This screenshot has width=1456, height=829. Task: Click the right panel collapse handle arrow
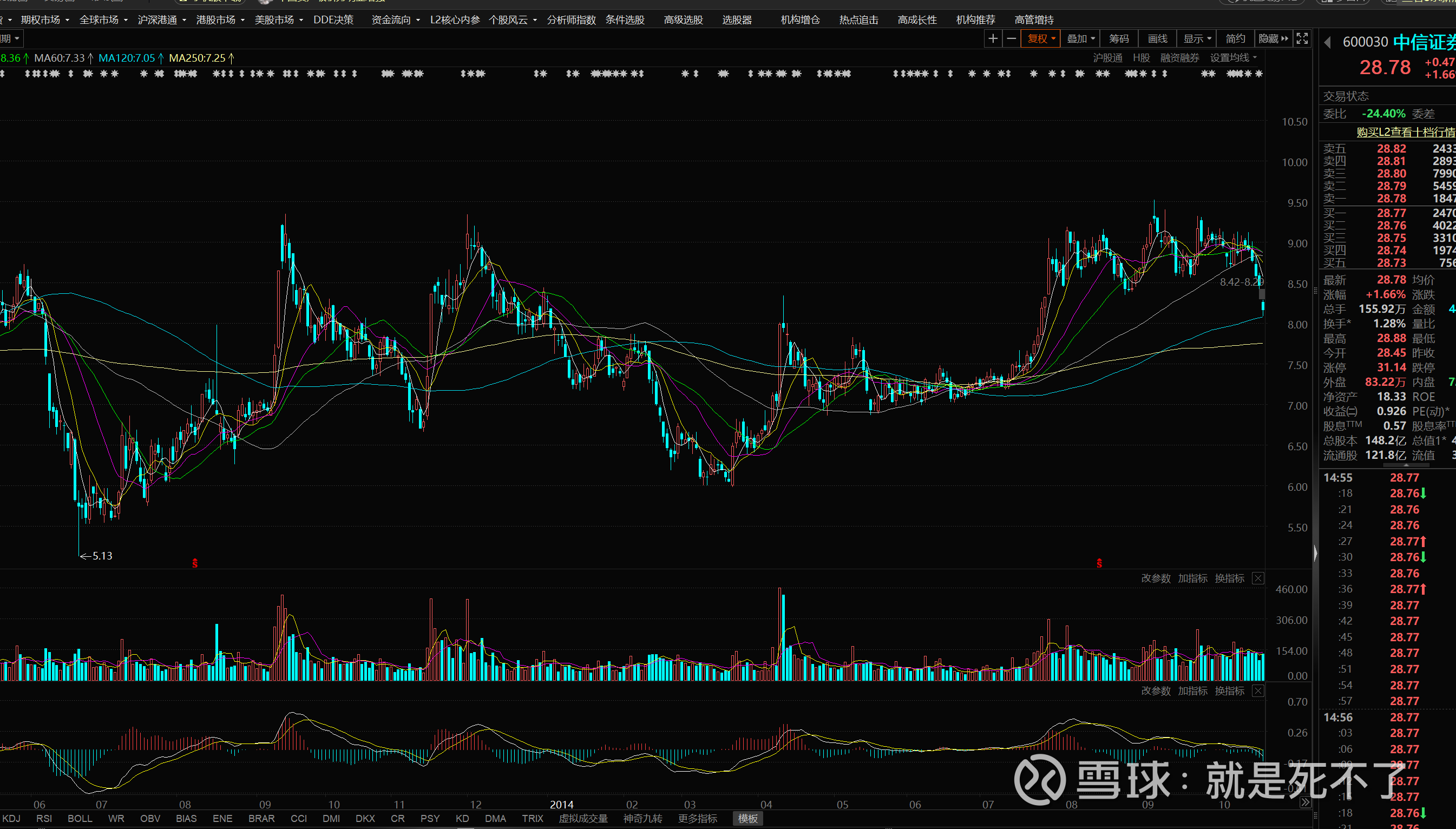[1315, 553]
